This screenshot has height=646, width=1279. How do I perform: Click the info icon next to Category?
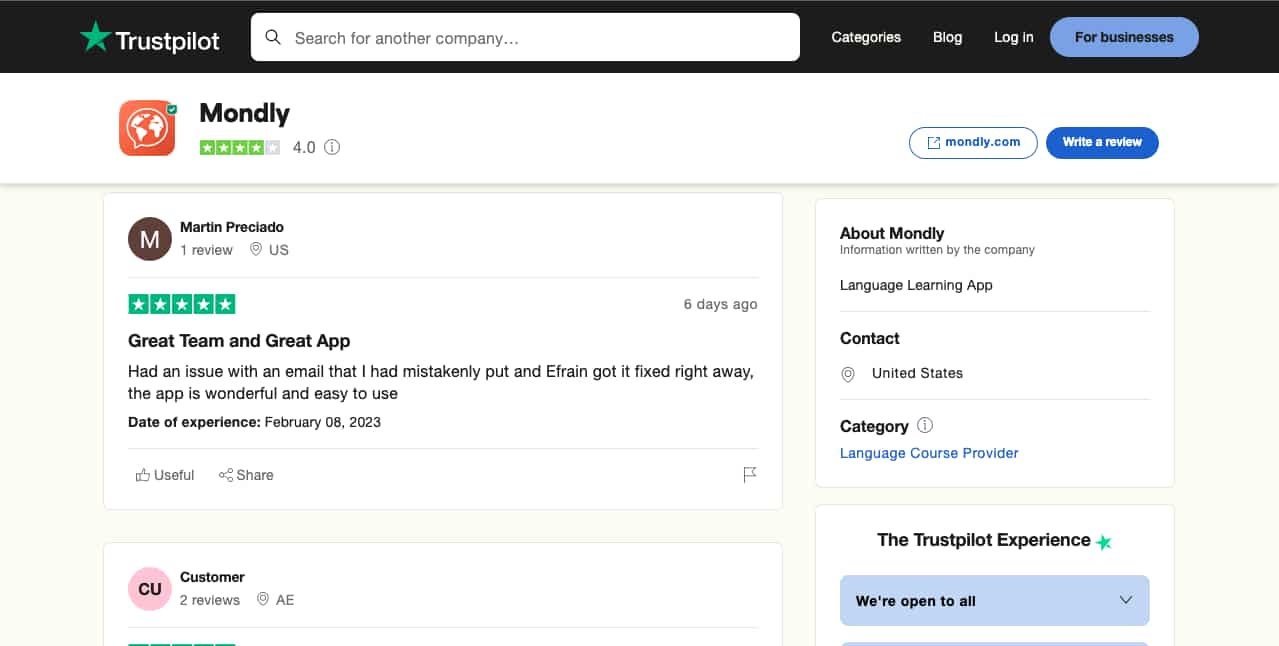(x=925, y=425)
